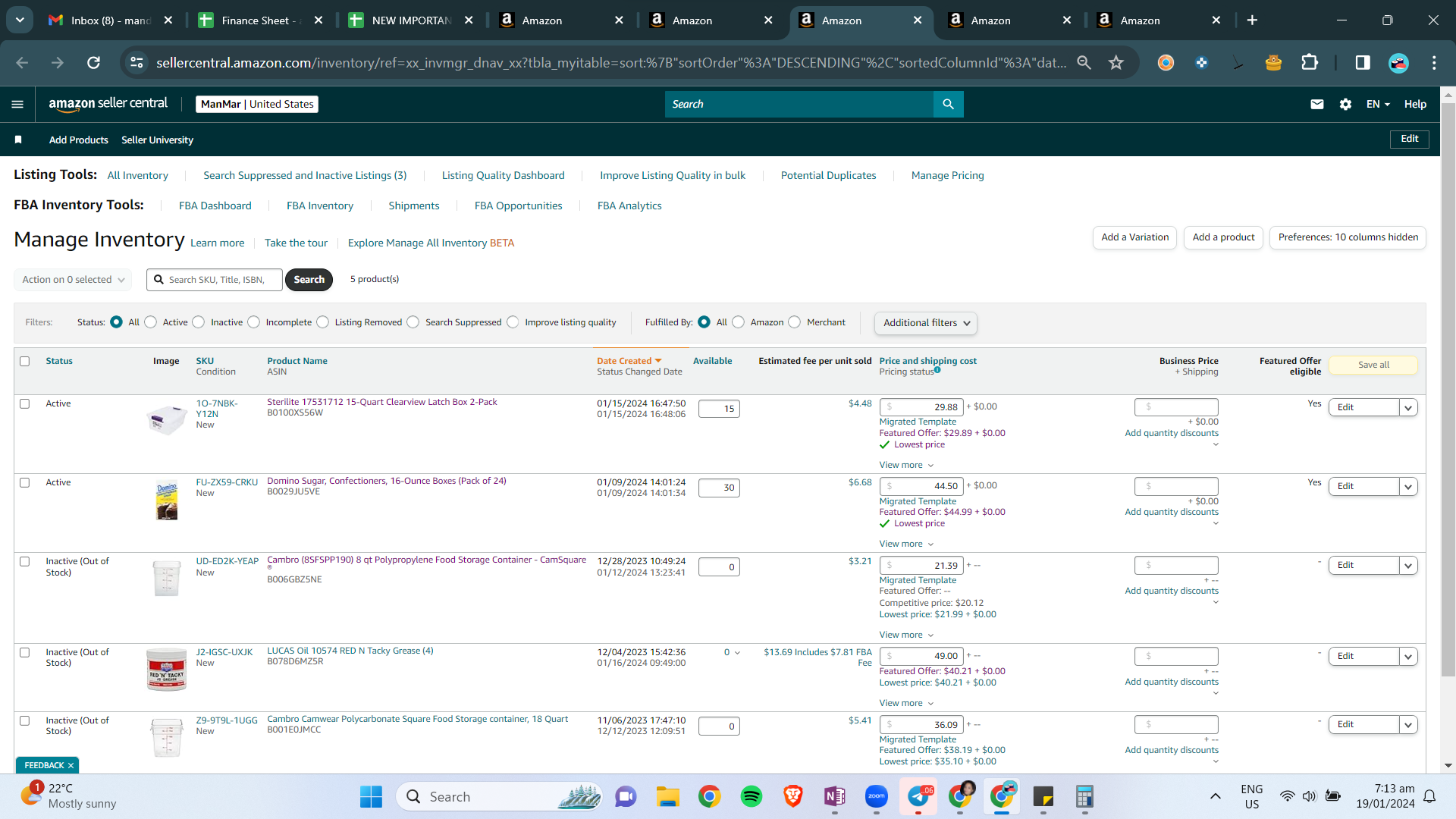Open the Action on 0 selected dropdown

73,280
